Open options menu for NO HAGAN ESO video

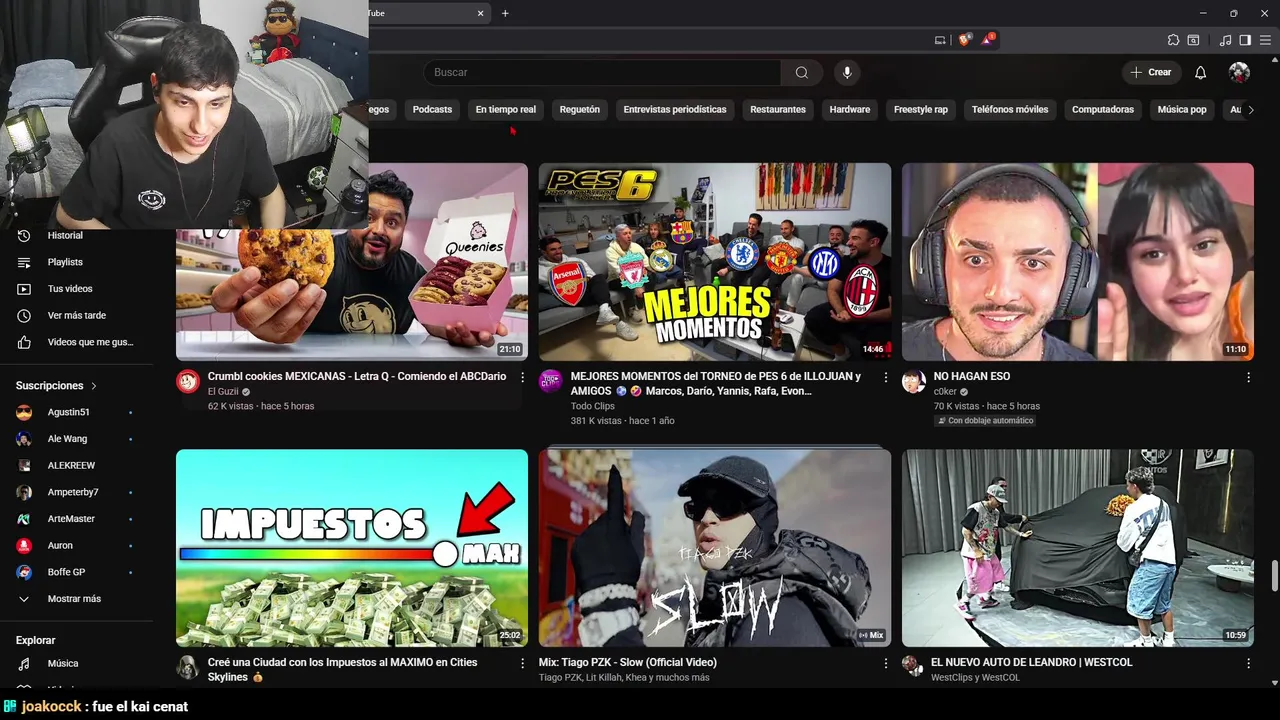click(1248, 377)
